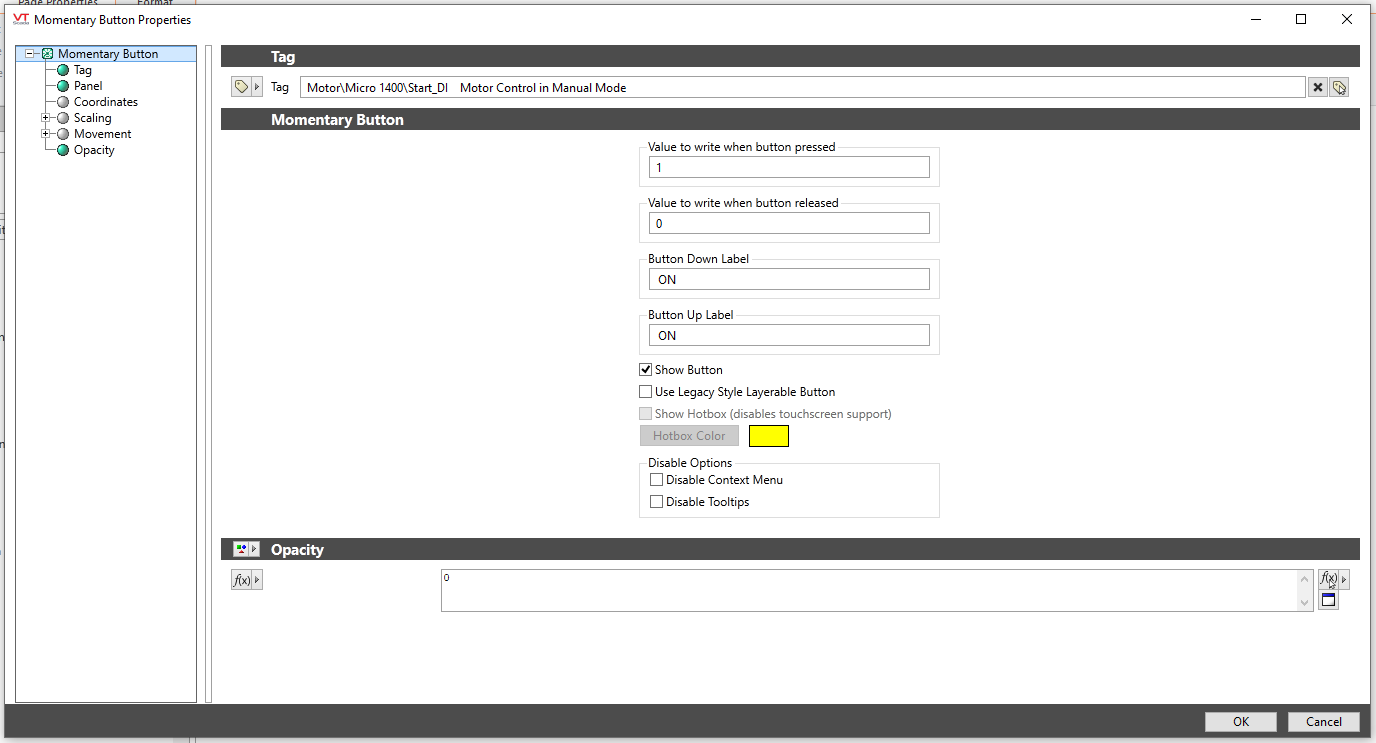
Task: Expand the Scaling tree node
Action: point(45,118)
